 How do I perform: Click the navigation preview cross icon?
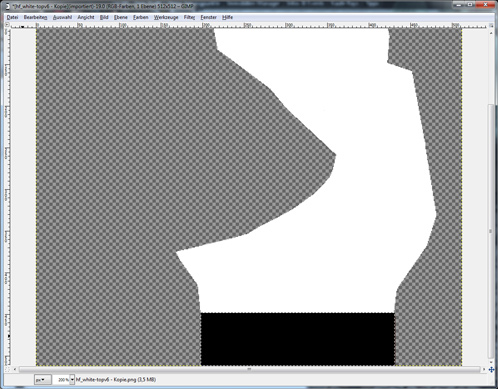[x=491, y=369]
